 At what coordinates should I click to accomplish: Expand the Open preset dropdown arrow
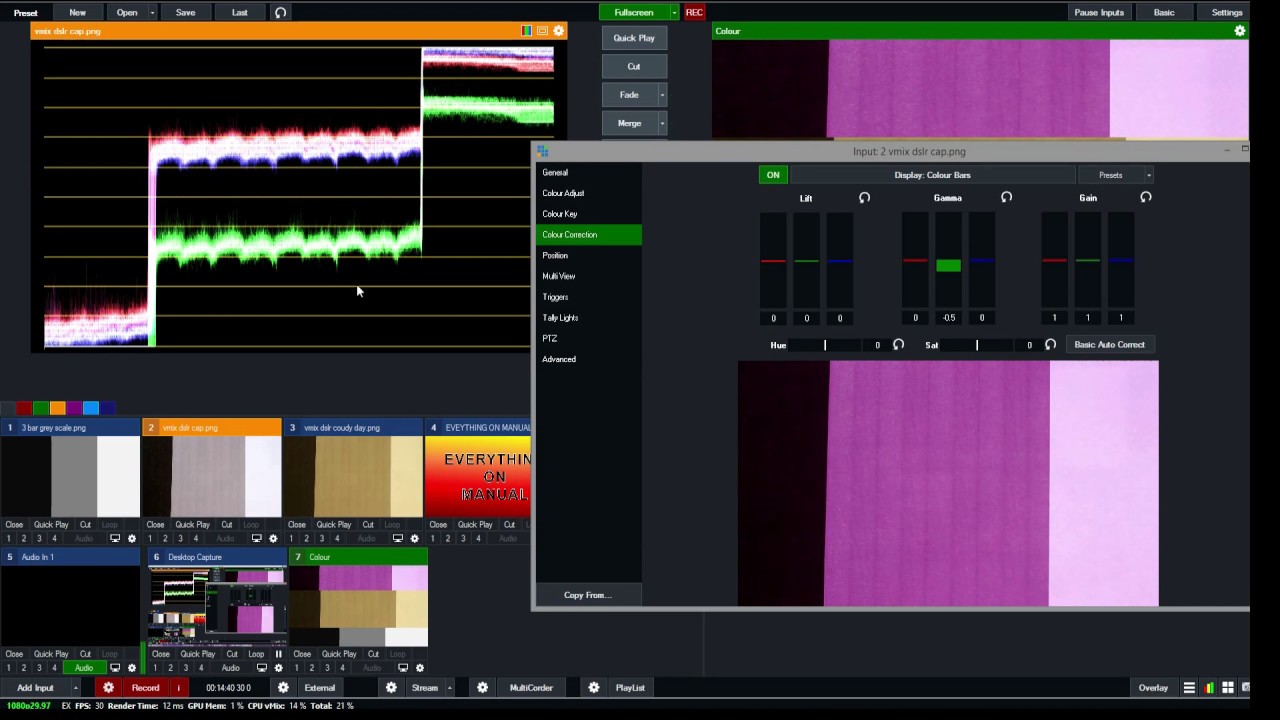pos(152,13)
